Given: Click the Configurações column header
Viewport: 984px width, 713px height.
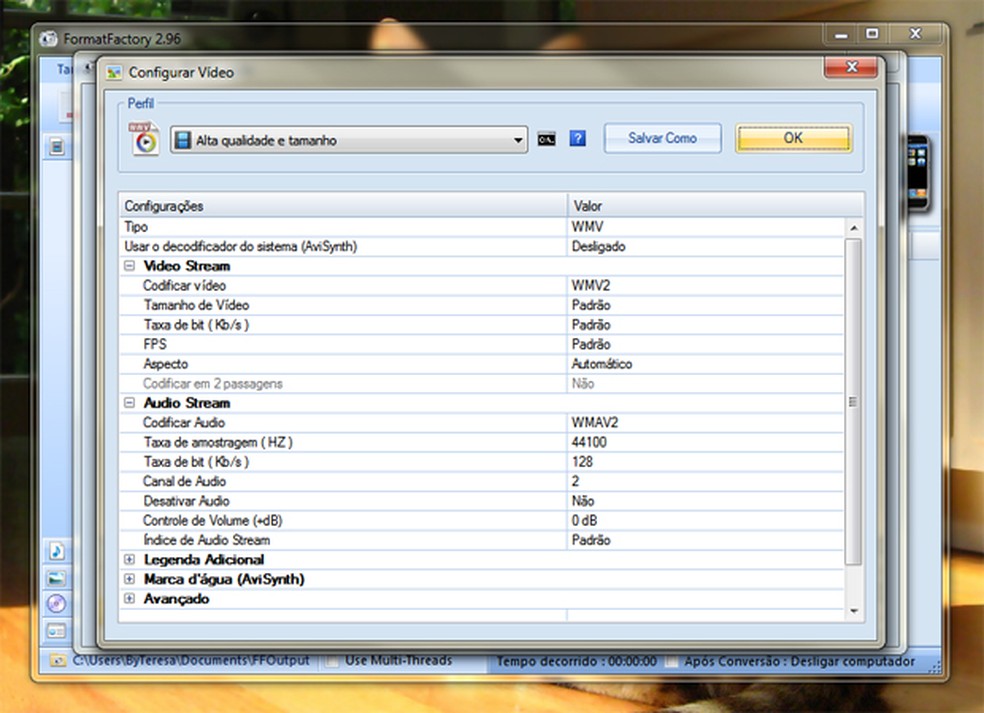Looking at the screenshot, I should pos(343,206).
